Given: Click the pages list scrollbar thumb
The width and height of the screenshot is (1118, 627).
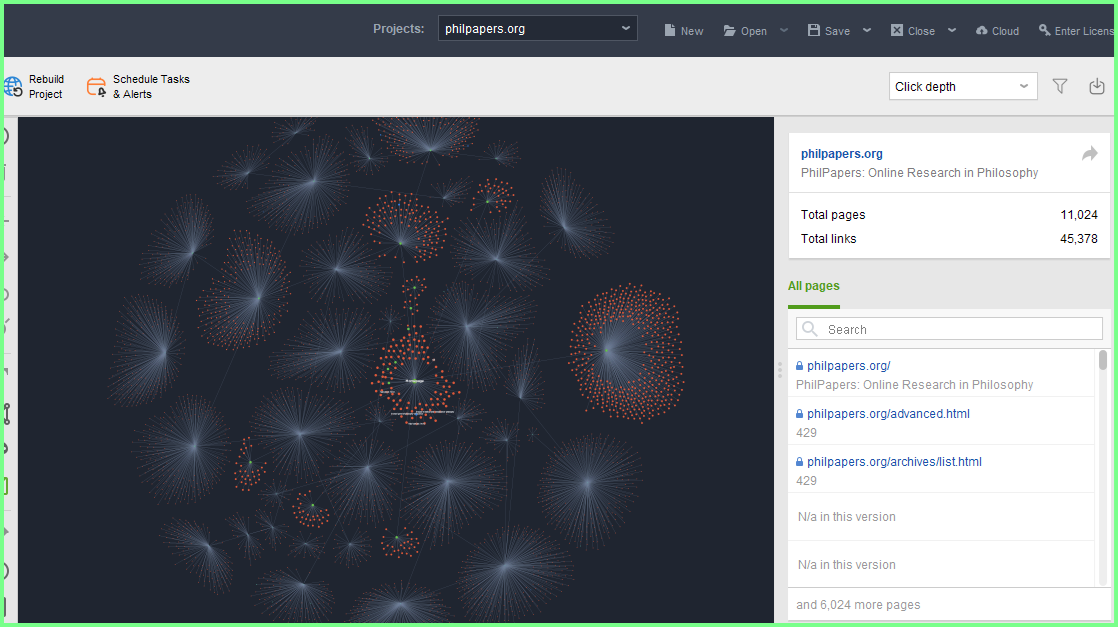Looking at the screenshot, I should (x=1103, y=360).
